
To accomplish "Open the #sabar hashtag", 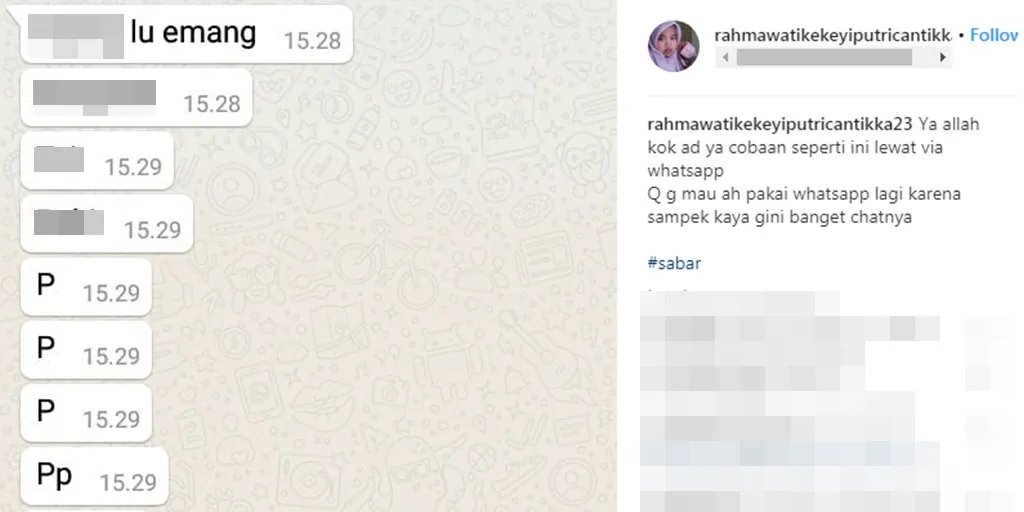I will pos(674,263).
